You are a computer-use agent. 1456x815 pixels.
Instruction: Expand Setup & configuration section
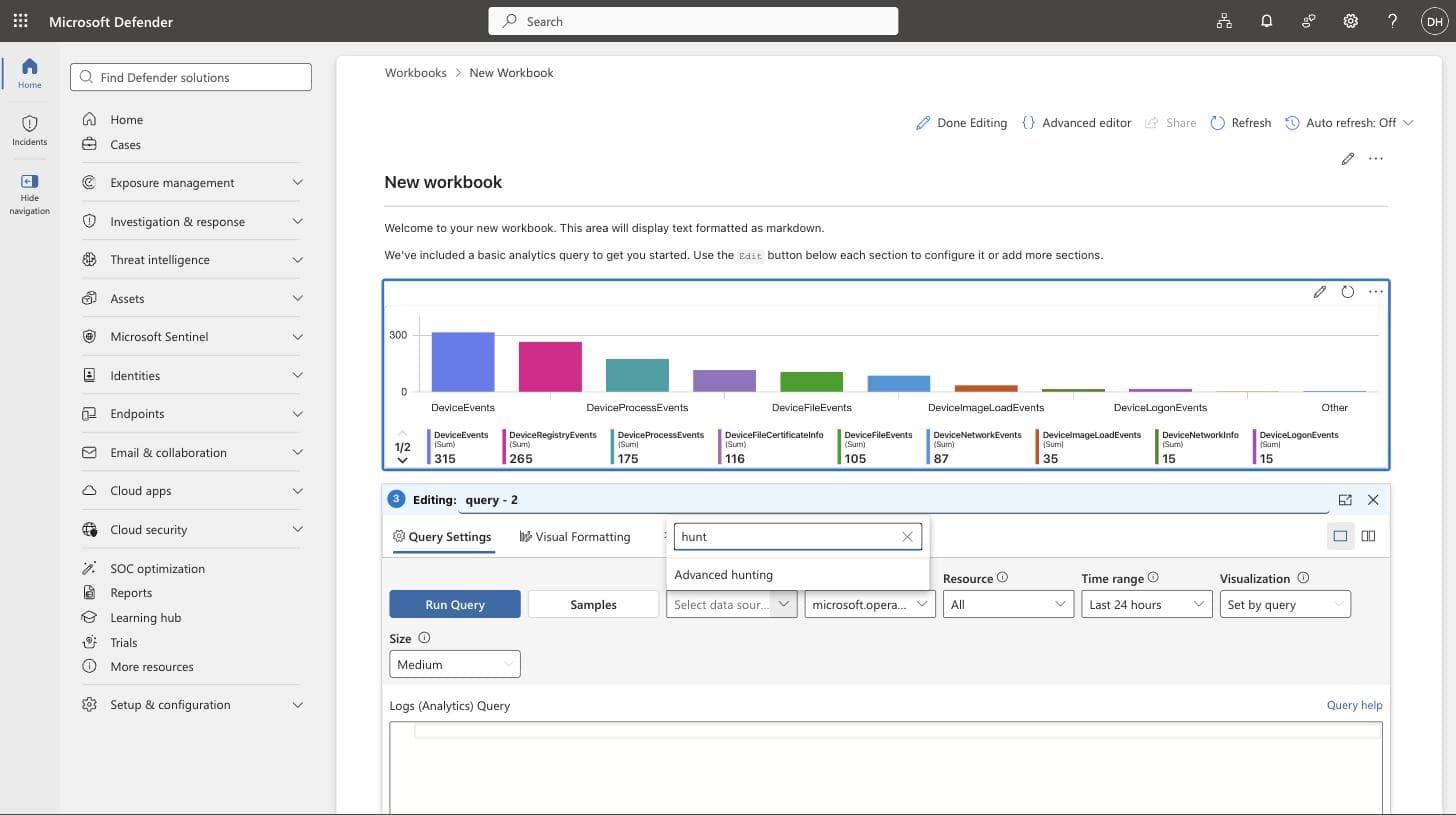[297, 705]
